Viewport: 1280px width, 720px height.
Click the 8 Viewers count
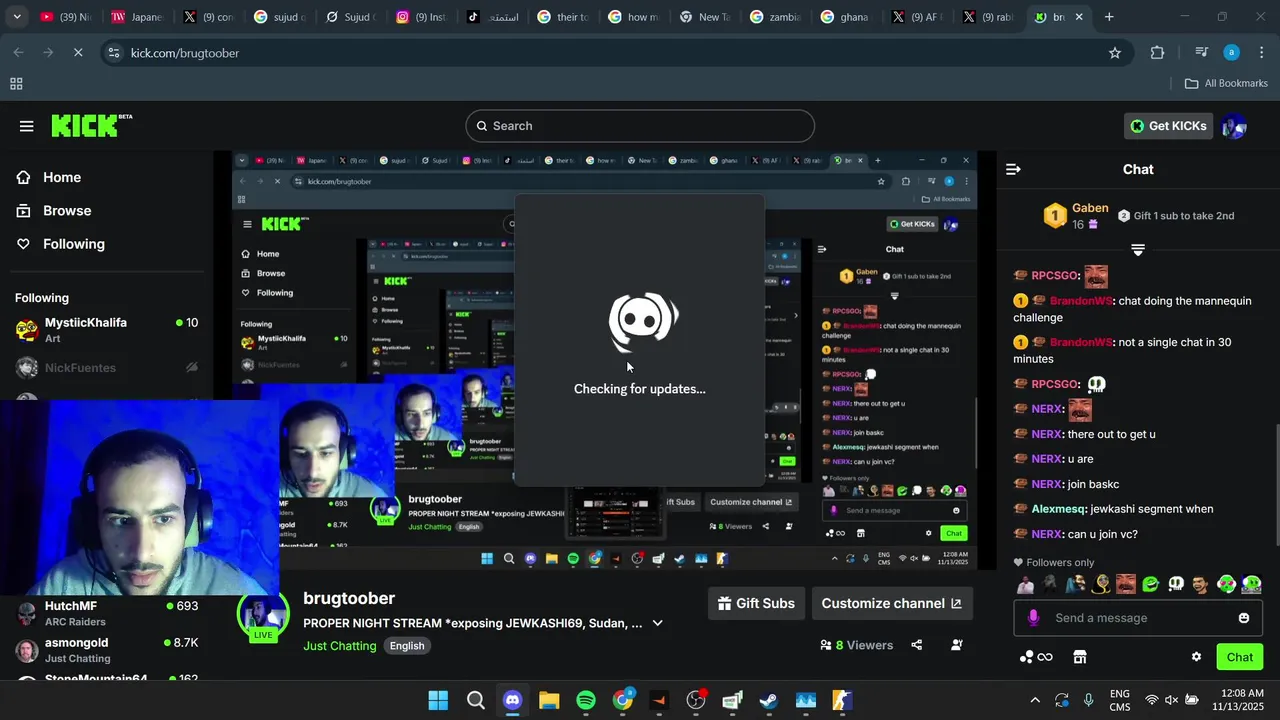tap(856, 645)
